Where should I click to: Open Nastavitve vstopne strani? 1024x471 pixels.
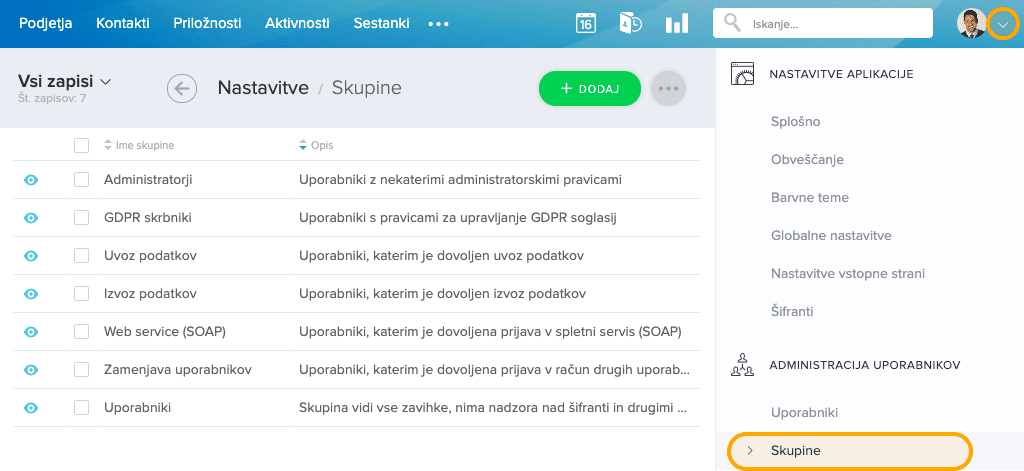tap(848, 273)
